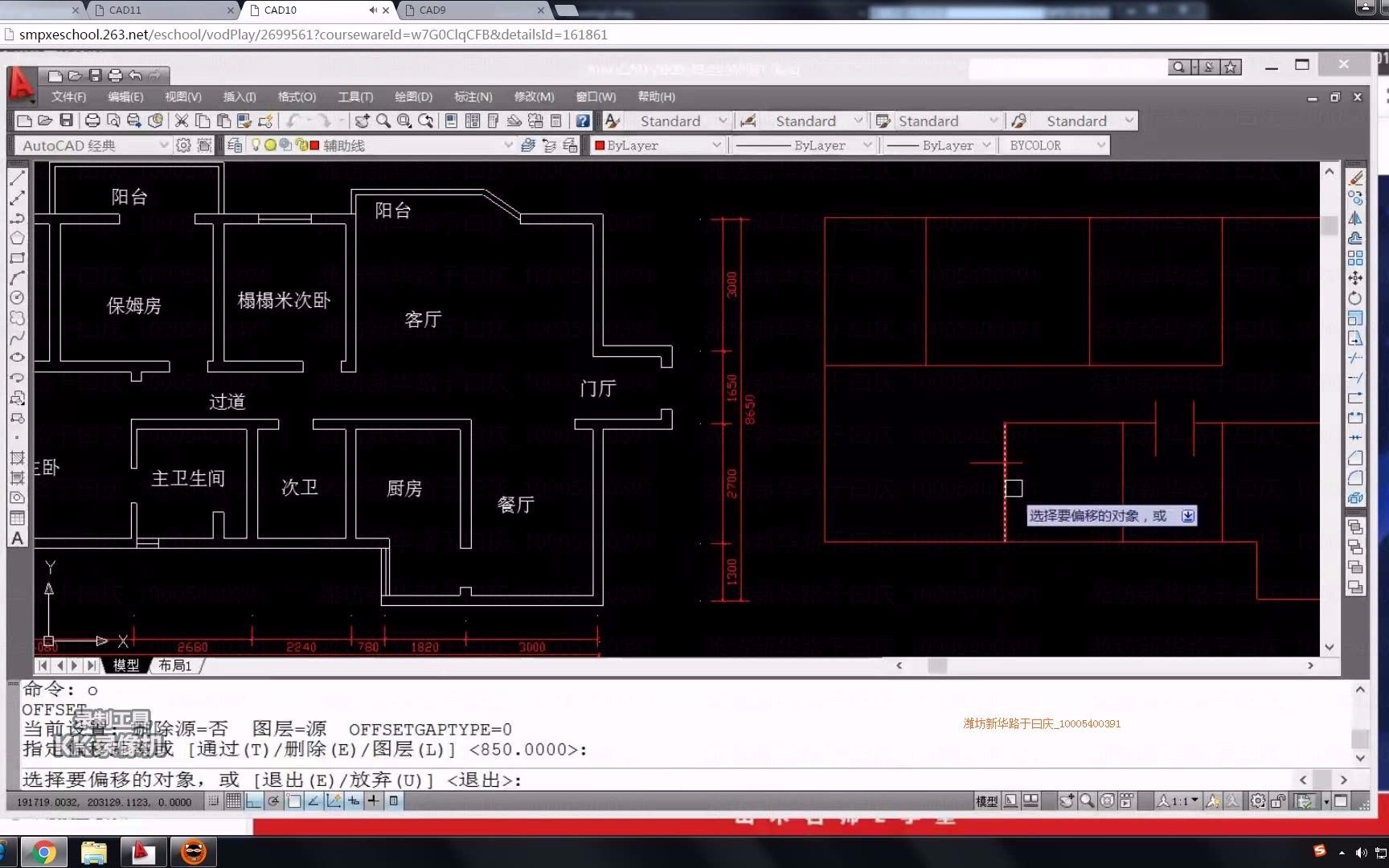Click the browser address bar URL
The height and width of the screenshot is (868, 1389).
point(313,35)
